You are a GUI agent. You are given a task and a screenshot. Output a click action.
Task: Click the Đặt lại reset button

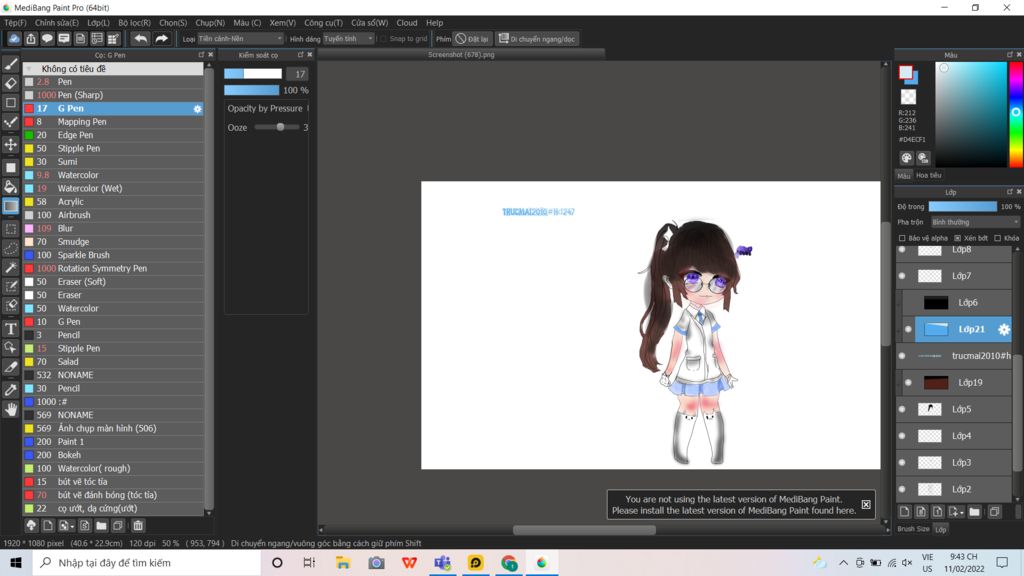click(x=472, y=39)
